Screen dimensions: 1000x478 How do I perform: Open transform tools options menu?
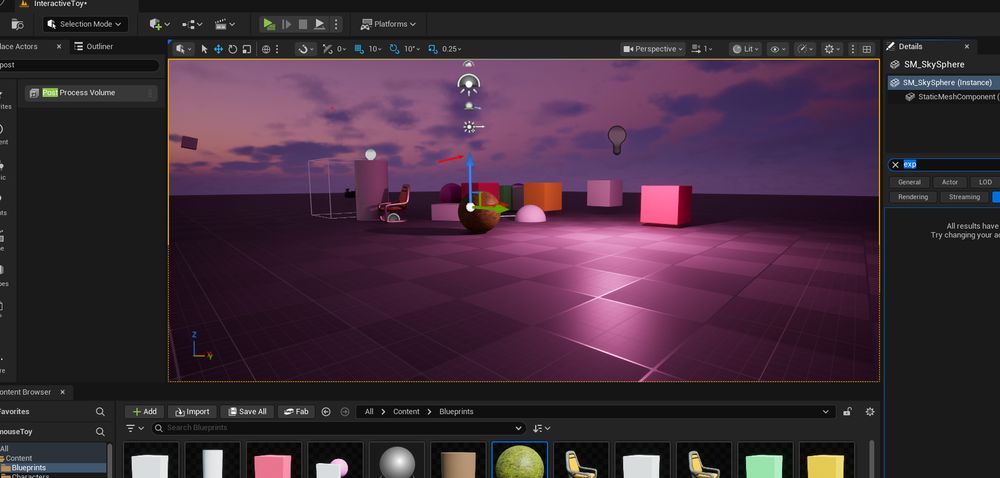pyautogui.click(x=277, y=49)
